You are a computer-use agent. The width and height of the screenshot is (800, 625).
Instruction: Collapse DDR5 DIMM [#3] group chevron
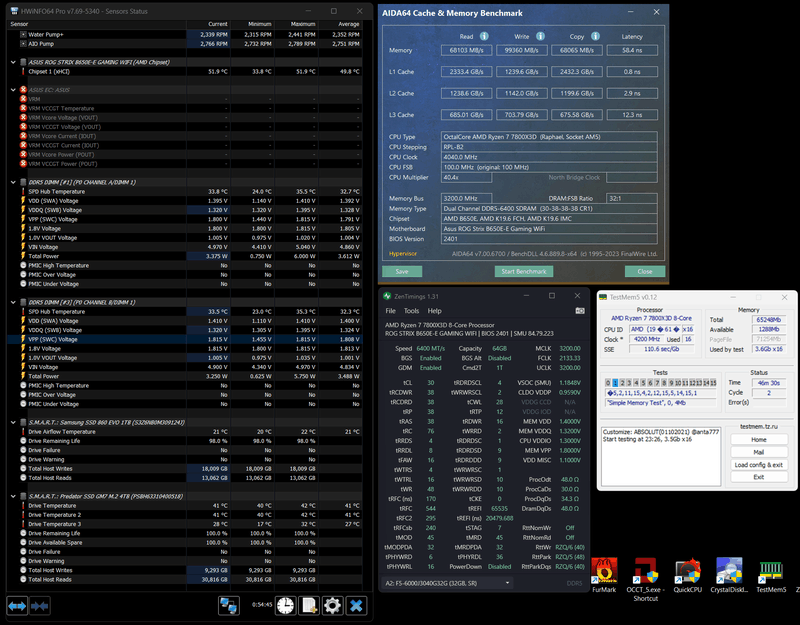pos(13,302)
